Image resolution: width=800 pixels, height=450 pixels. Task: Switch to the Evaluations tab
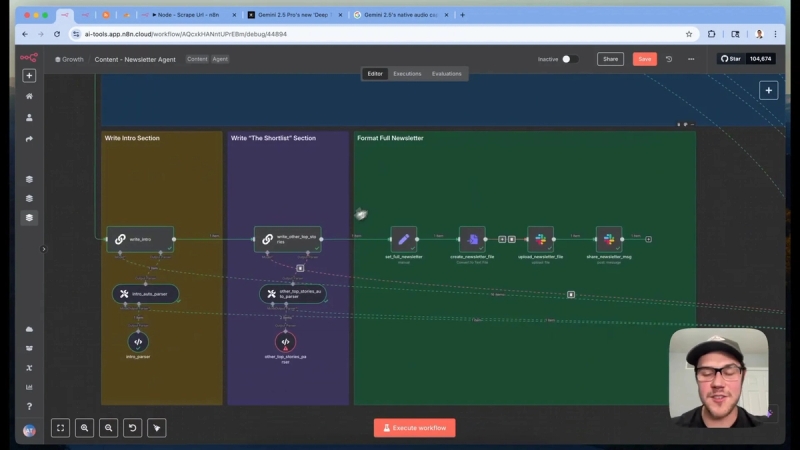point(446,74)
